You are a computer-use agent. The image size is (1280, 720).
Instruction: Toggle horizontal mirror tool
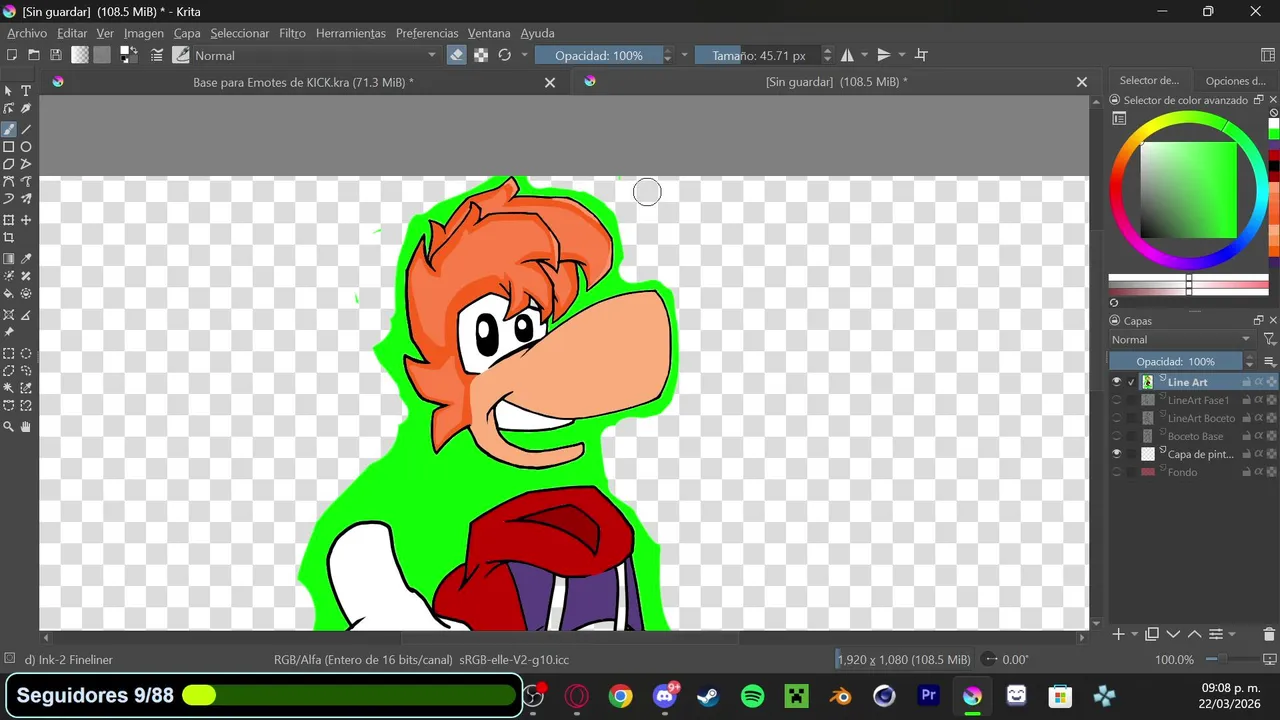(847, 55)
